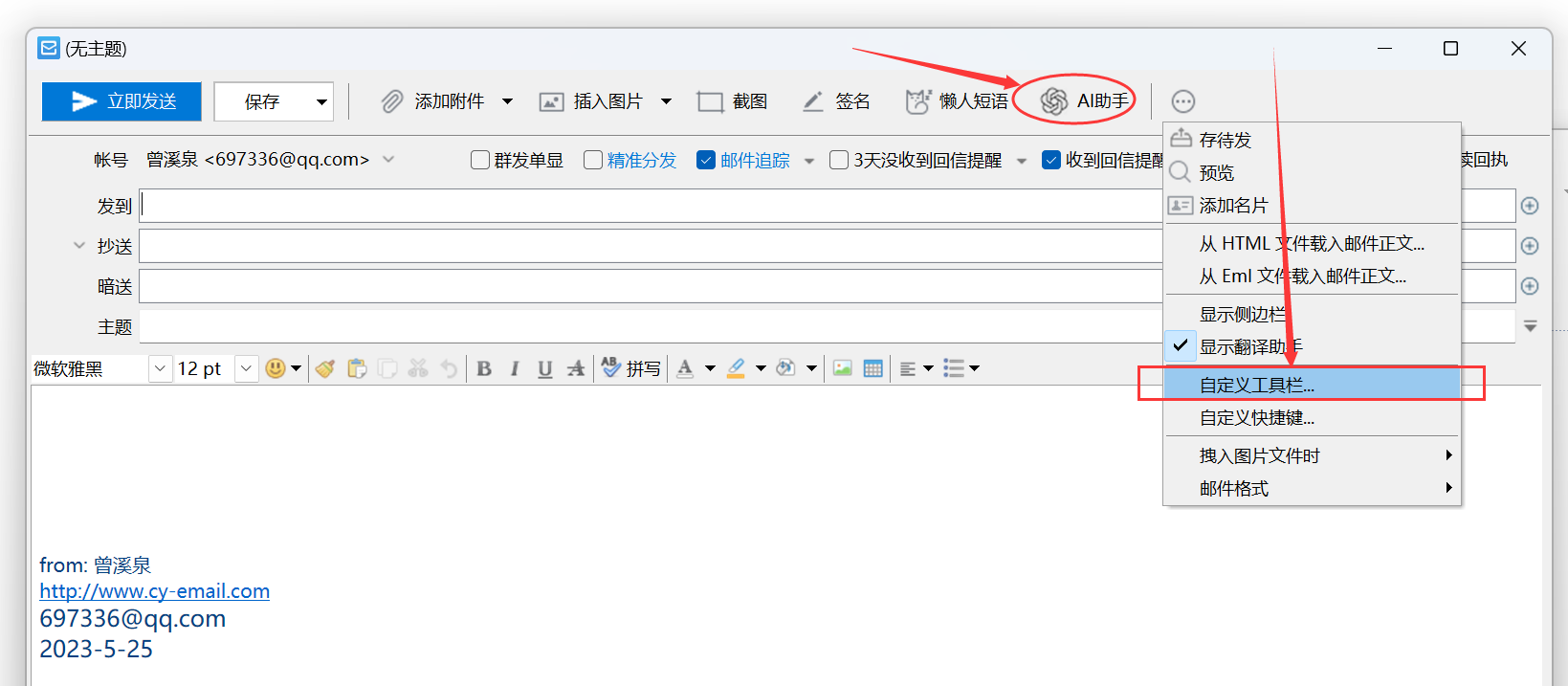Choose 自定义快捷键... menu item
Viewport: 1568px width, 686px height.
(1312, 418)
